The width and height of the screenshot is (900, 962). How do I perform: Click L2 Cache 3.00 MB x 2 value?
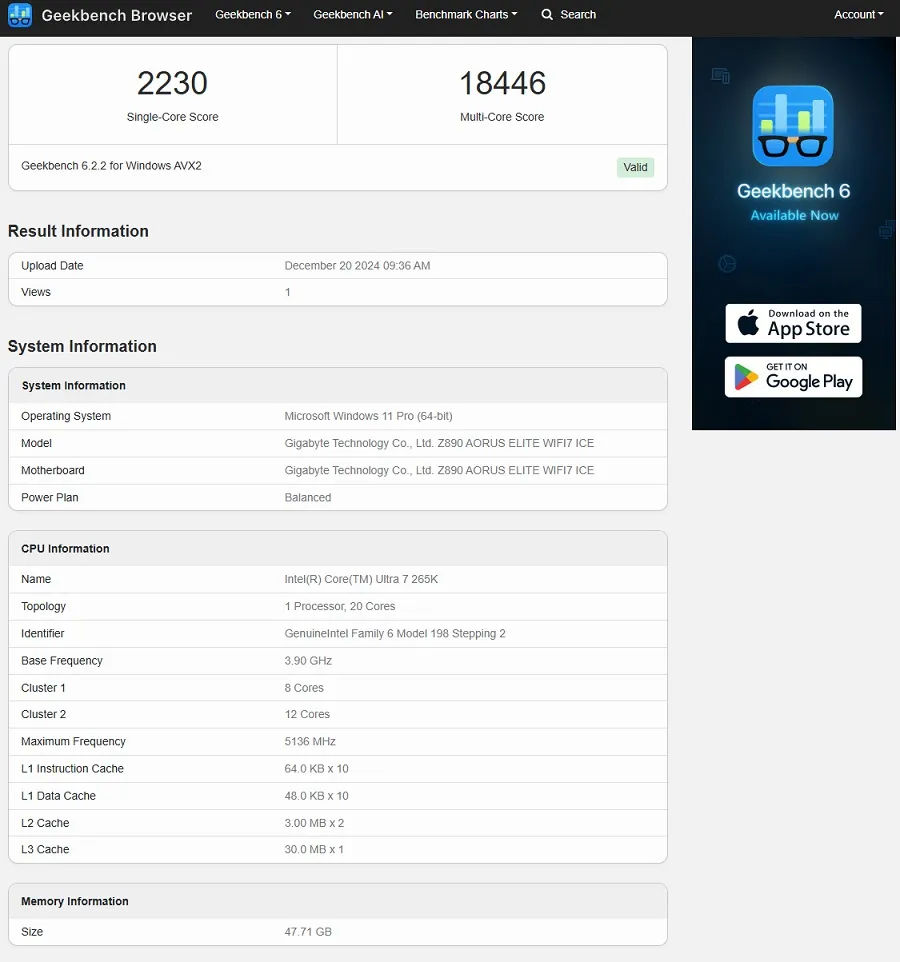click(x=314, y=823)
